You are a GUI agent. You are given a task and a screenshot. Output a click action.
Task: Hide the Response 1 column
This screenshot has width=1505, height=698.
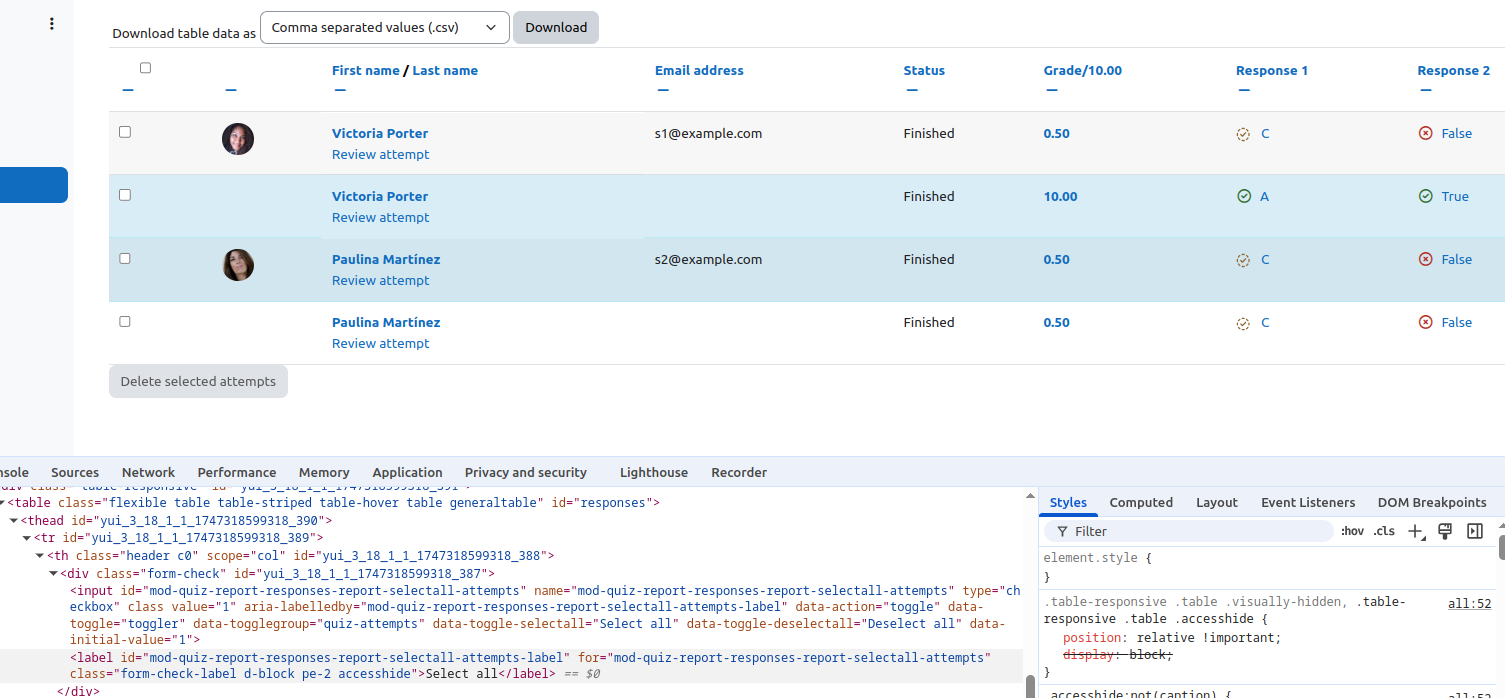tap(1243, 90)
